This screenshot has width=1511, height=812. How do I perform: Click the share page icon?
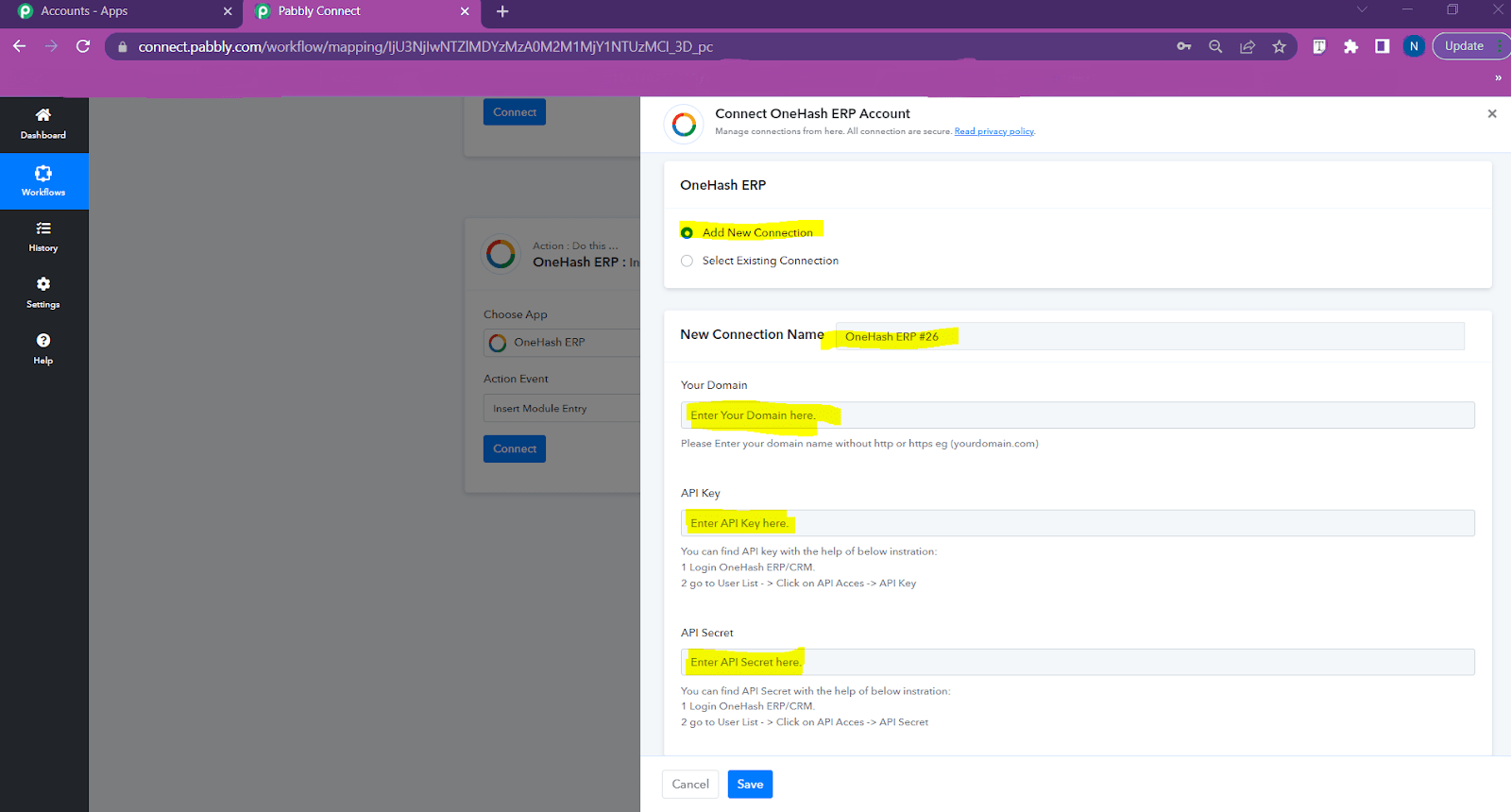click(x=1248, y=46)
